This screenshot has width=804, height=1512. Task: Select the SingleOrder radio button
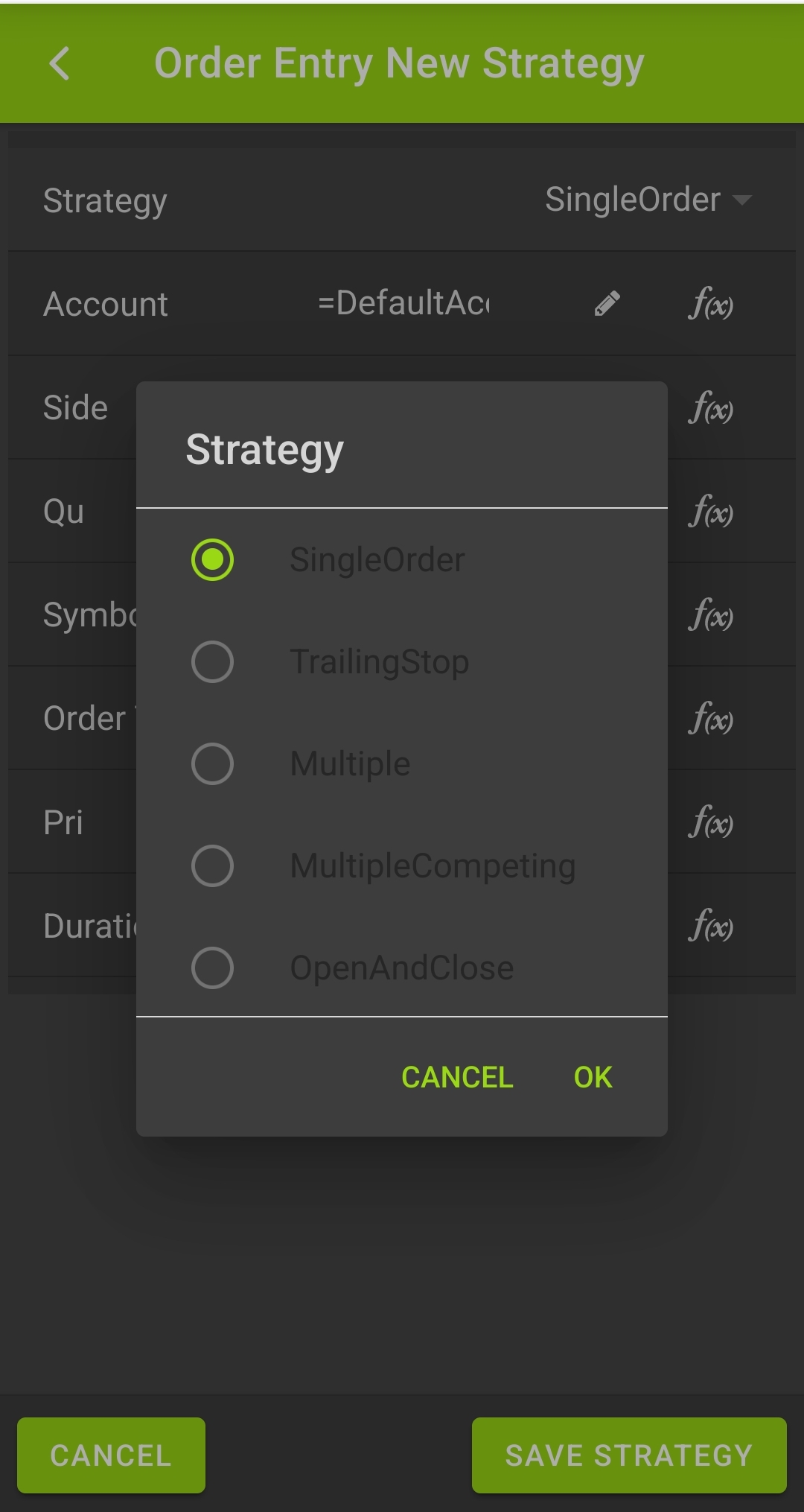pyautogui.click(x=212, y=559)
